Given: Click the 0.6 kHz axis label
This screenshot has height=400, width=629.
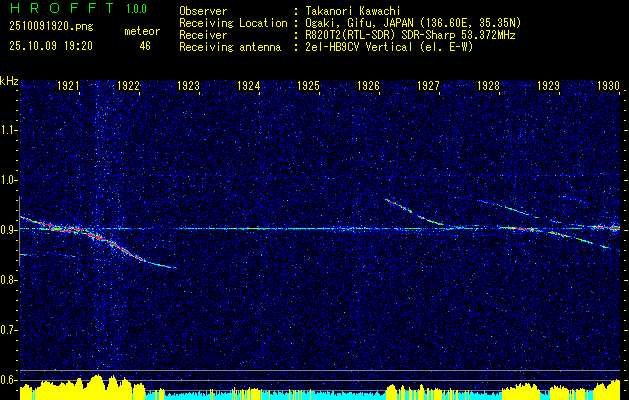Looking at the screenshot, I should click(9, 380).
